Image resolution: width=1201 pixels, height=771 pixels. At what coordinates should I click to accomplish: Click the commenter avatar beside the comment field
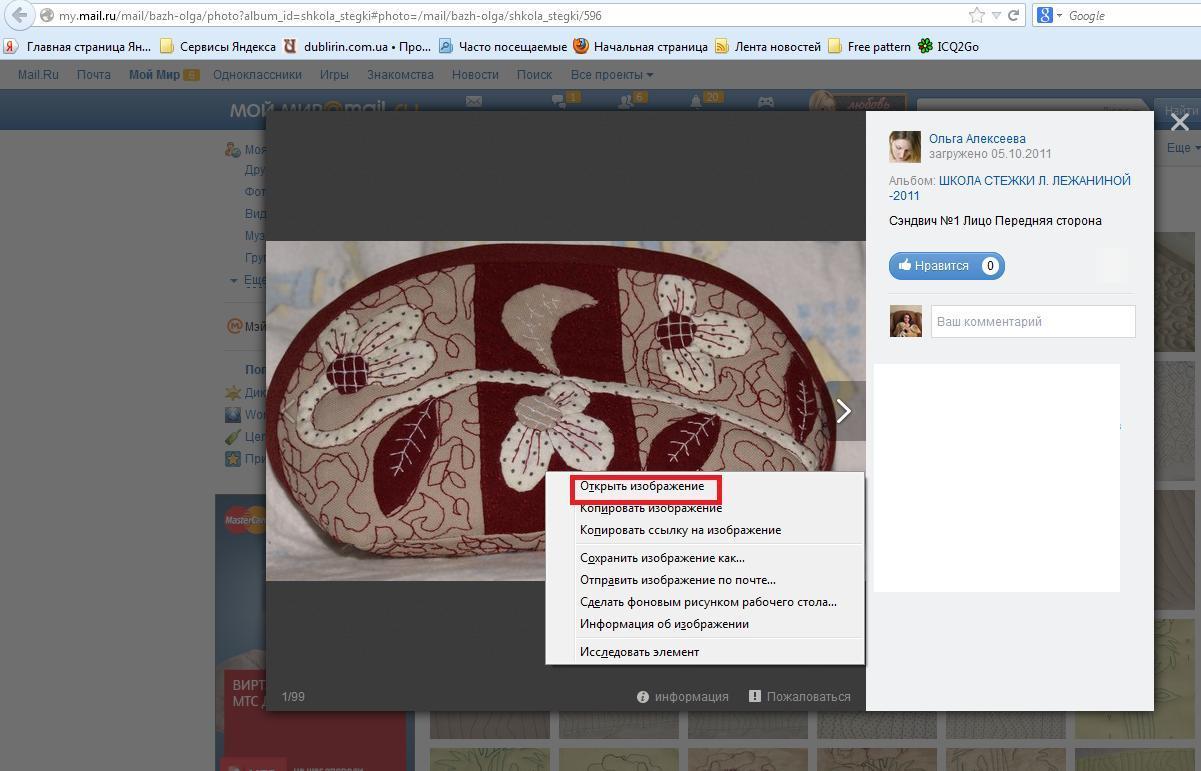pyautogui.click(x=906, y=322)
